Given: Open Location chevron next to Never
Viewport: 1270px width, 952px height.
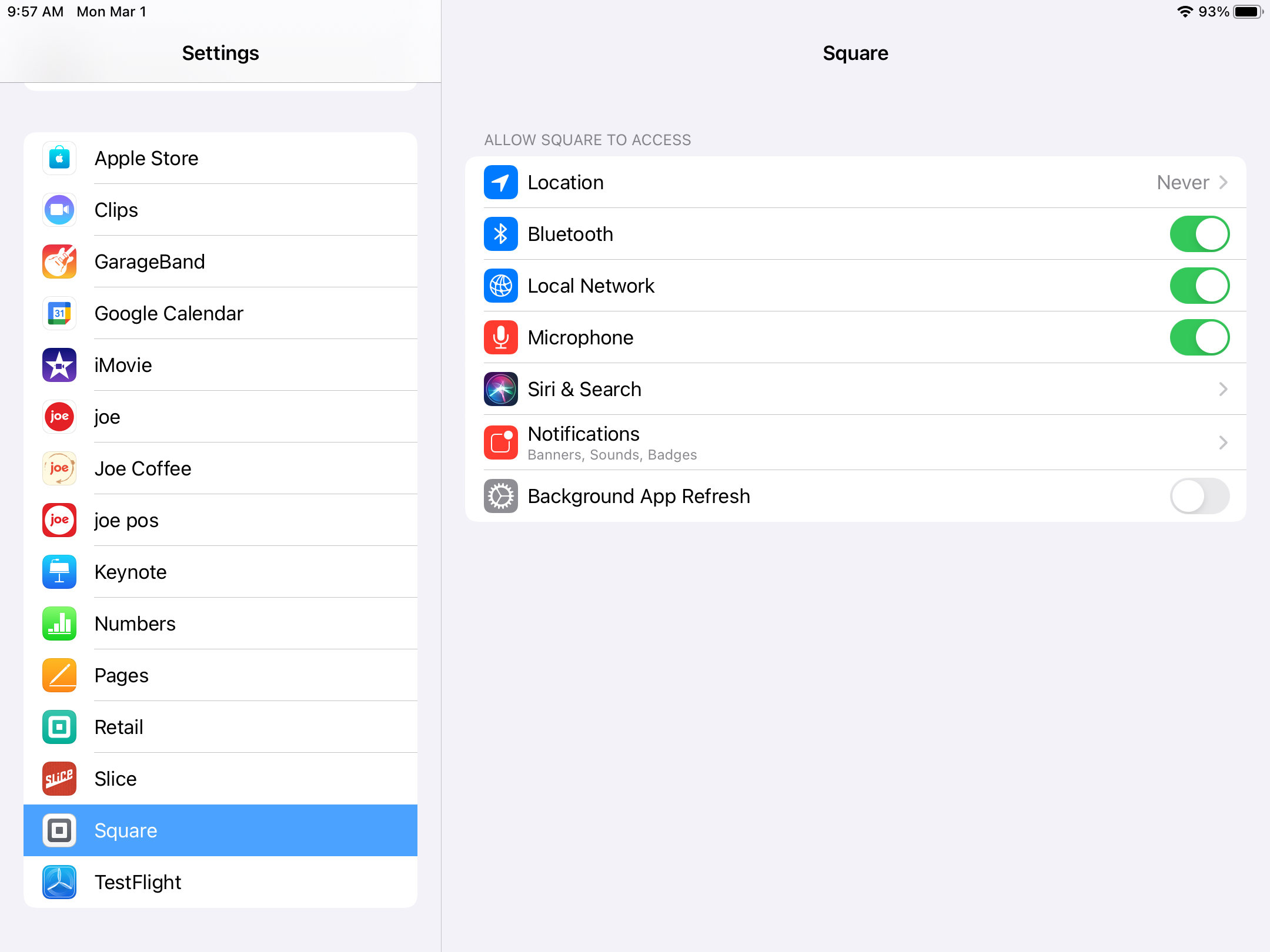Looking at the screenshot, I should pyautogui.click(x=1224, y=182).
